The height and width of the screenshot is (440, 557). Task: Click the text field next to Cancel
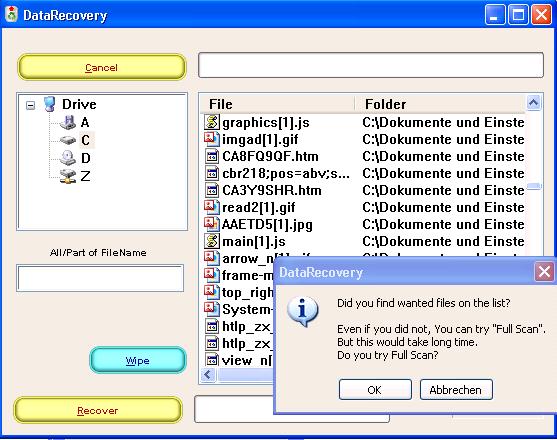pos(371,65)
